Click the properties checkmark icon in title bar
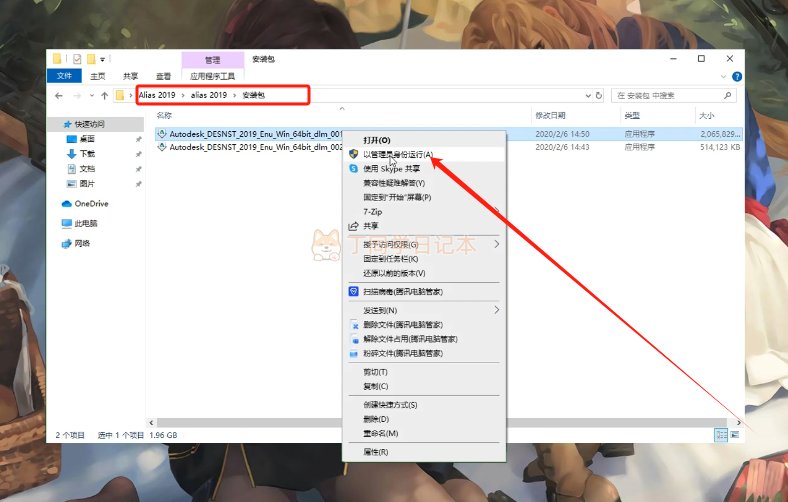The image size is (788, 502). (77, 59)
